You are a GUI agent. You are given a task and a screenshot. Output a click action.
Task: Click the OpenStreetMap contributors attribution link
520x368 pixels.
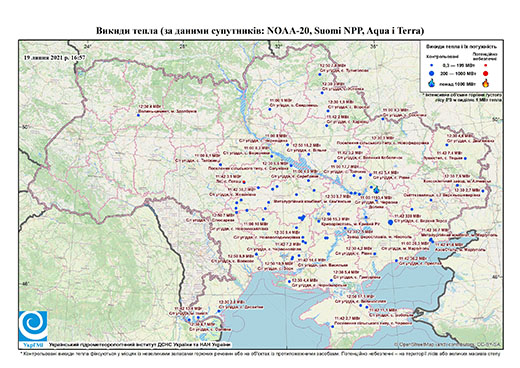pyautogui.click(x=448, y=344)
